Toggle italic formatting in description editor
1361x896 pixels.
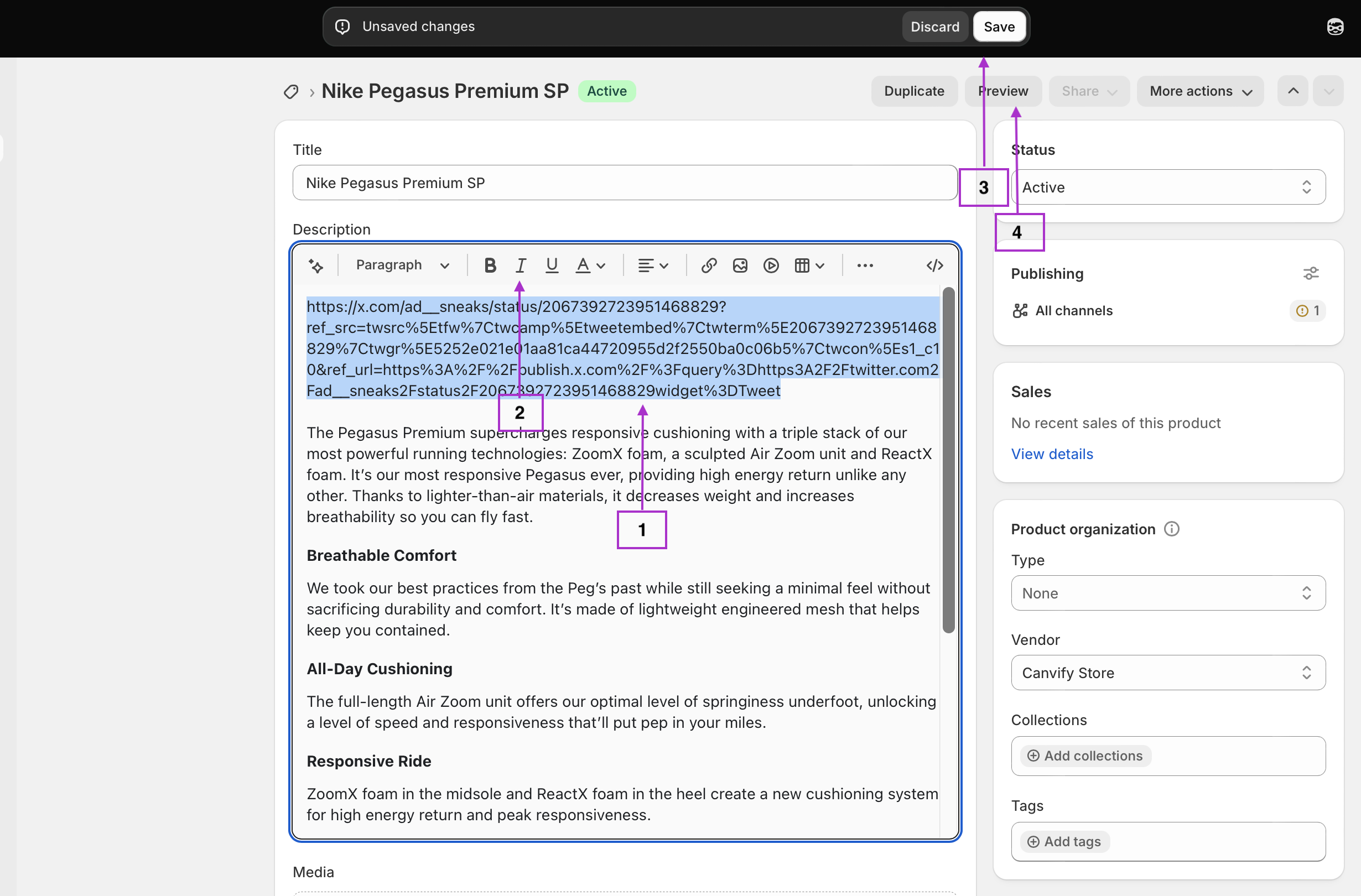pos(521,265)
